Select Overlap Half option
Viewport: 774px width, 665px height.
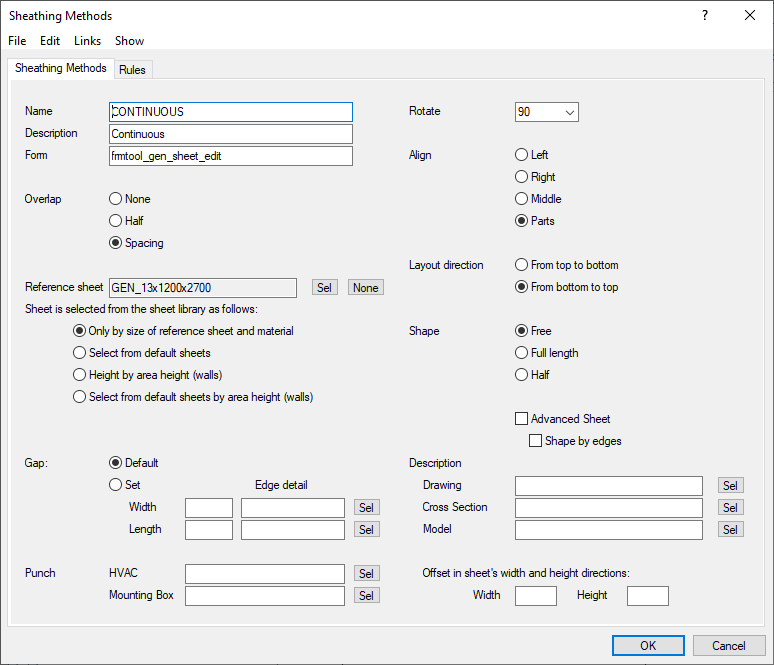116,221
